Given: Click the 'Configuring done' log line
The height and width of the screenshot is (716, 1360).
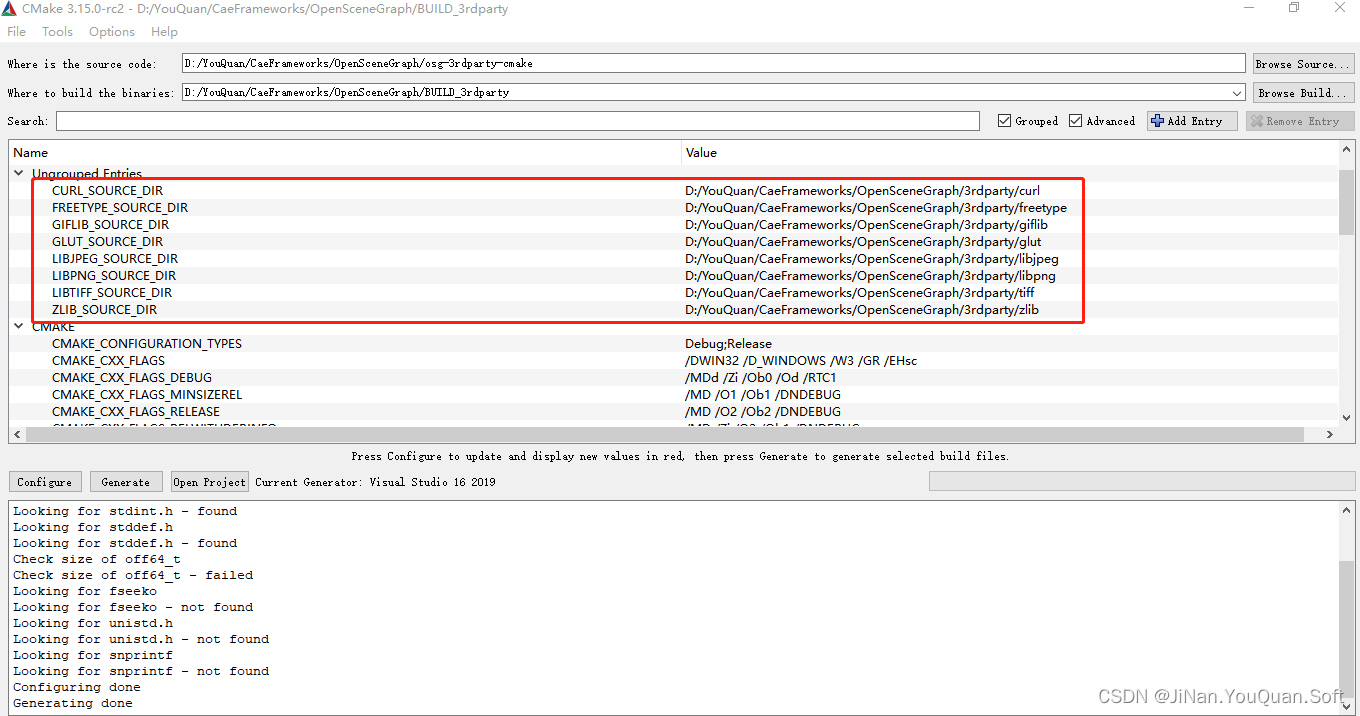Looking at the screenshot, I should pos(77,687).
